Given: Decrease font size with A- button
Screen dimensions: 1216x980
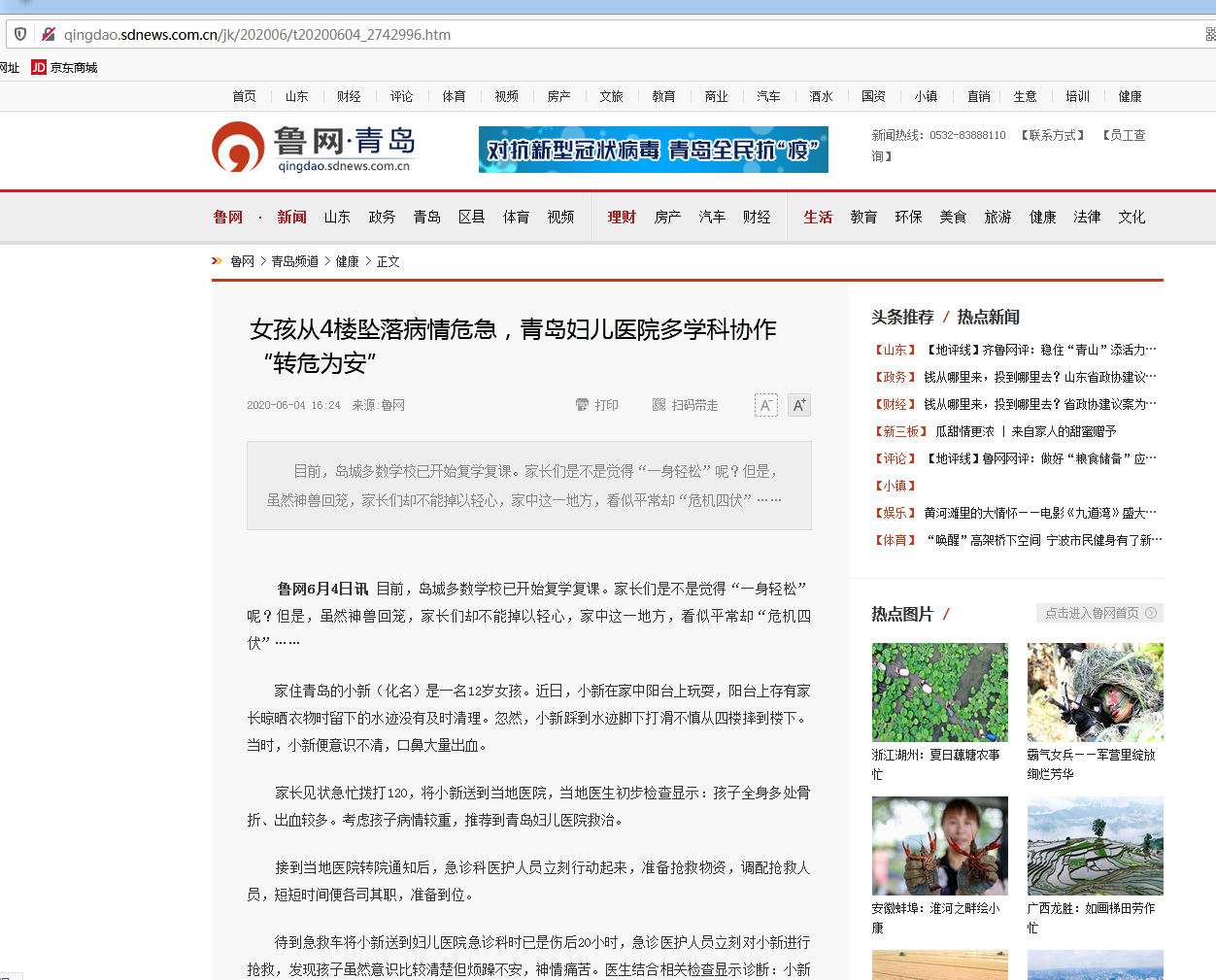Looking at the screenshot, I should coord(765,405).
